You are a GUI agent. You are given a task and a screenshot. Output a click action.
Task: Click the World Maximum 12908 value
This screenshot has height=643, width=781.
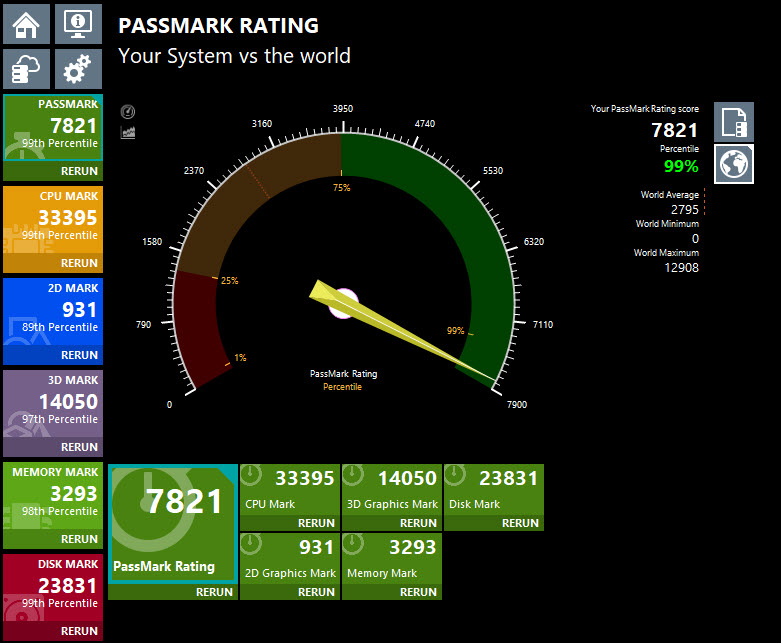coord(681,268)
